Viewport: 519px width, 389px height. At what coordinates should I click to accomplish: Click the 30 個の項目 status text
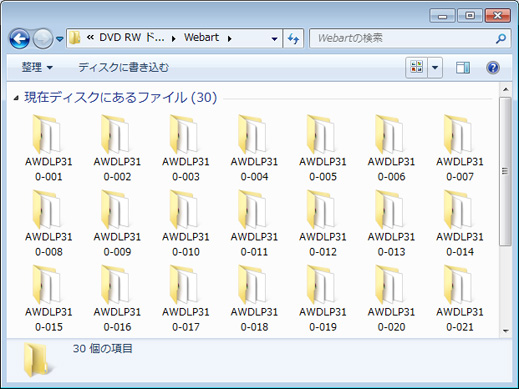point(103,349)
